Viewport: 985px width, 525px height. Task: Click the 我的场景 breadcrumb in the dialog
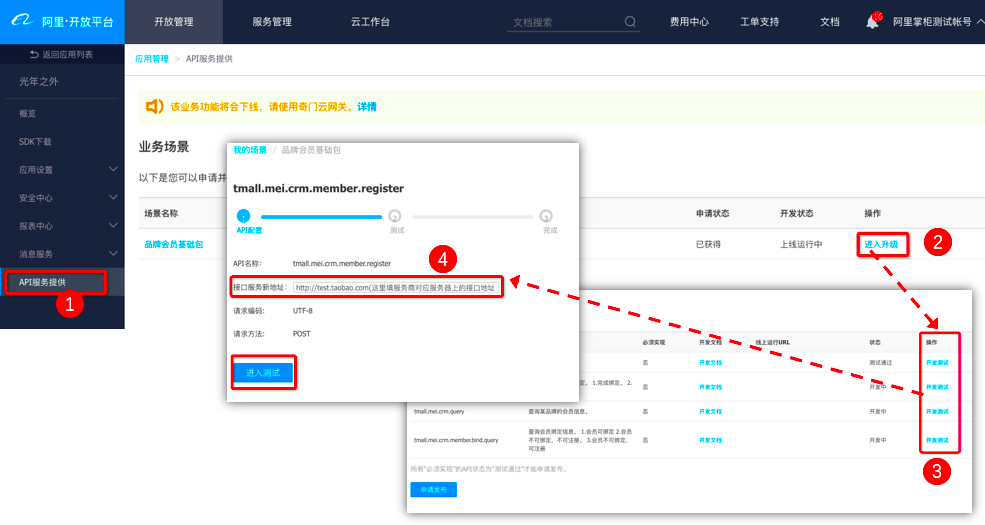(250, 150)
